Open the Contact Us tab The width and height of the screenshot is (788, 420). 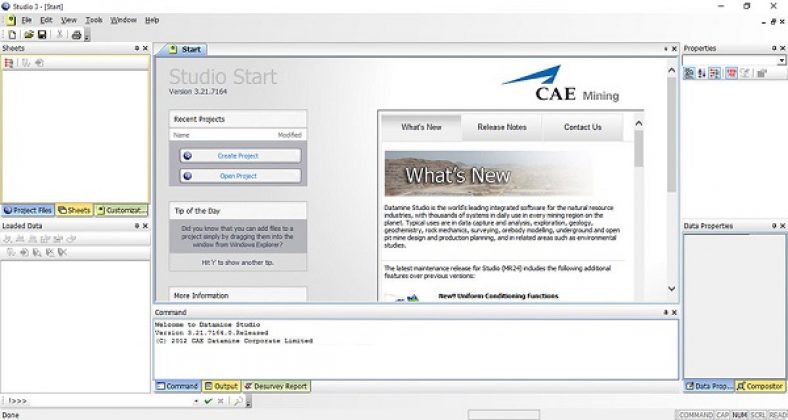[x=582, y=128]
